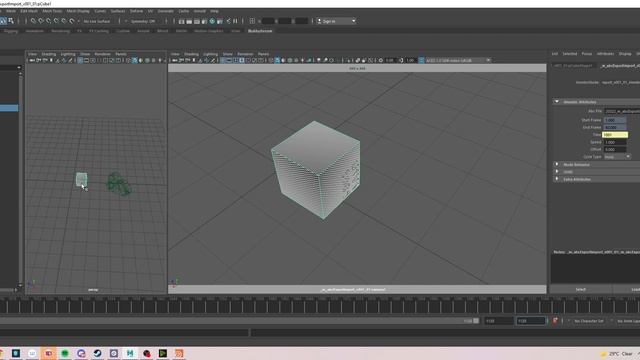This screenshot has height=360, width=640.
Task: Click Select button in Attribute Editor
Action: click(x=580, y=289)
